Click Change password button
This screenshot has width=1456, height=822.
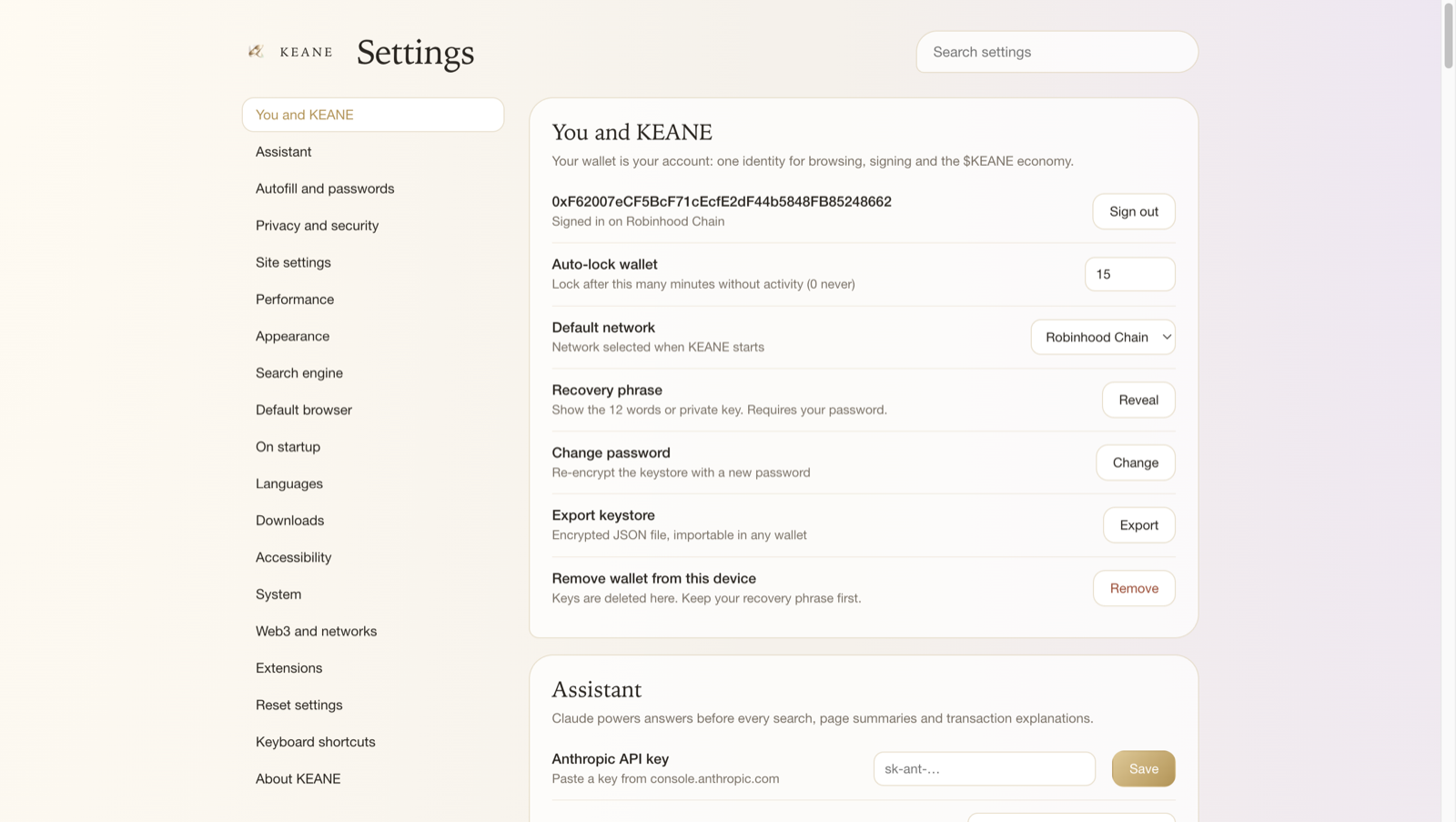point(1136,462)
